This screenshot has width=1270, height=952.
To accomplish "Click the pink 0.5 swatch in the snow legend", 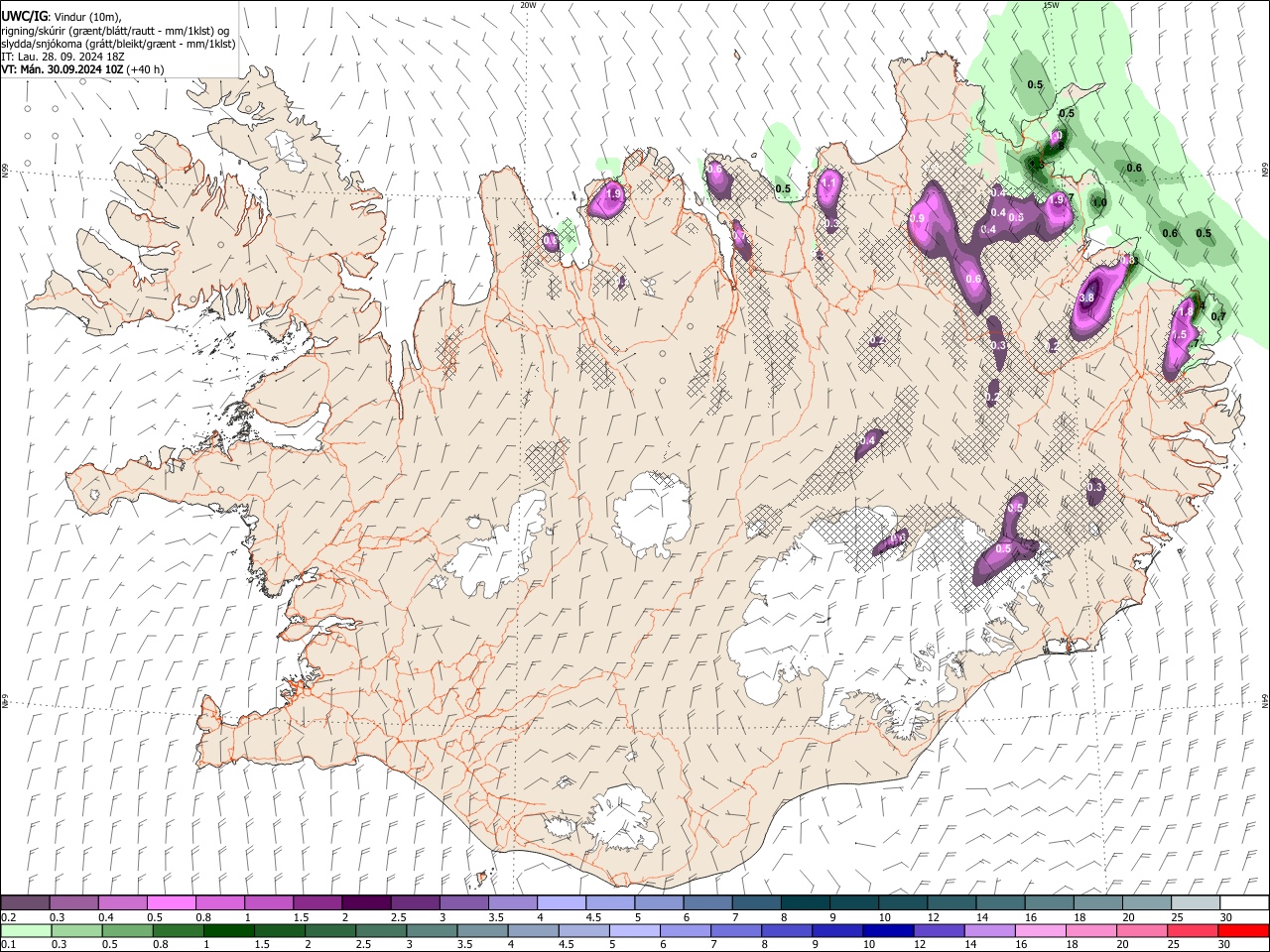I will 171,902.
